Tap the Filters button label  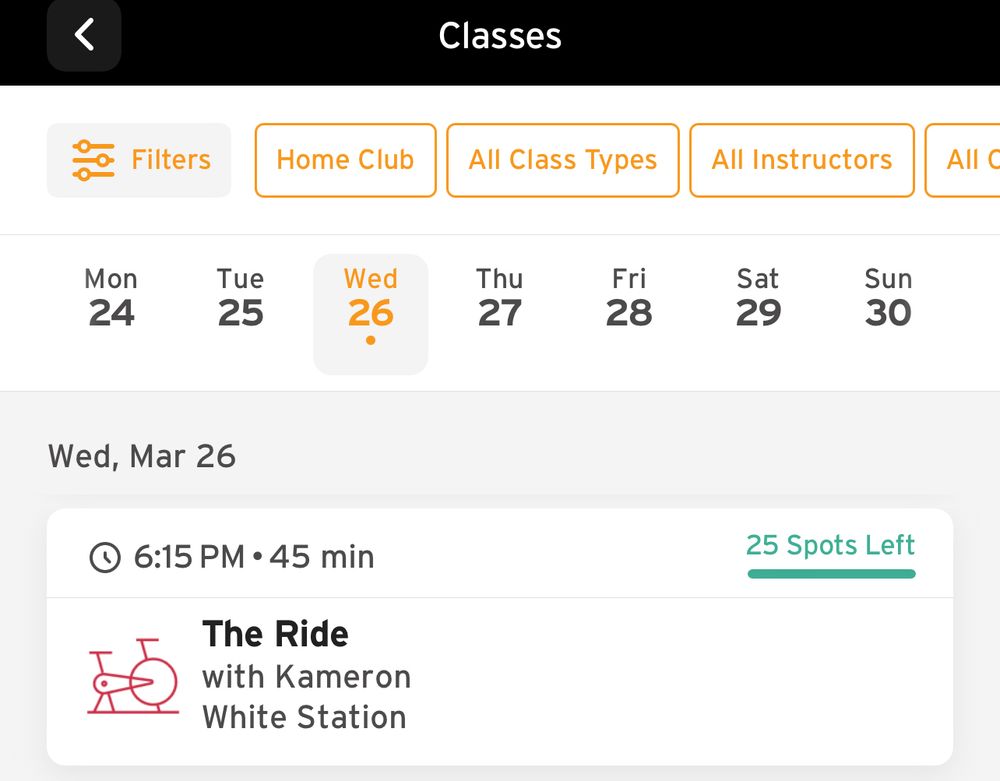(171, 160)
